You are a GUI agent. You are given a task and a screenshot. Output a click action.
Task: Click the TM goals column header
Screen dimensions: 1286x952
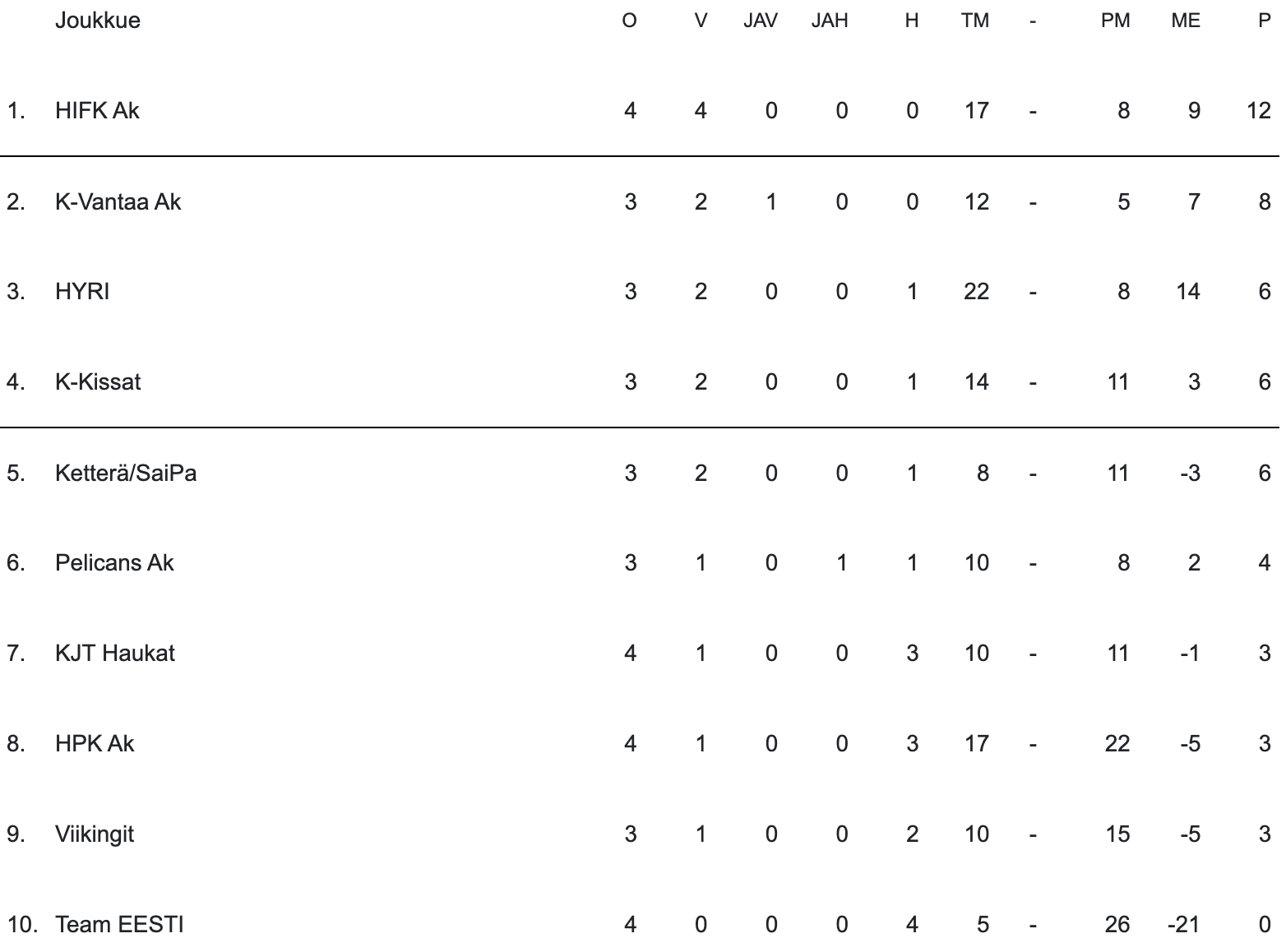click(x=975, y=21)
